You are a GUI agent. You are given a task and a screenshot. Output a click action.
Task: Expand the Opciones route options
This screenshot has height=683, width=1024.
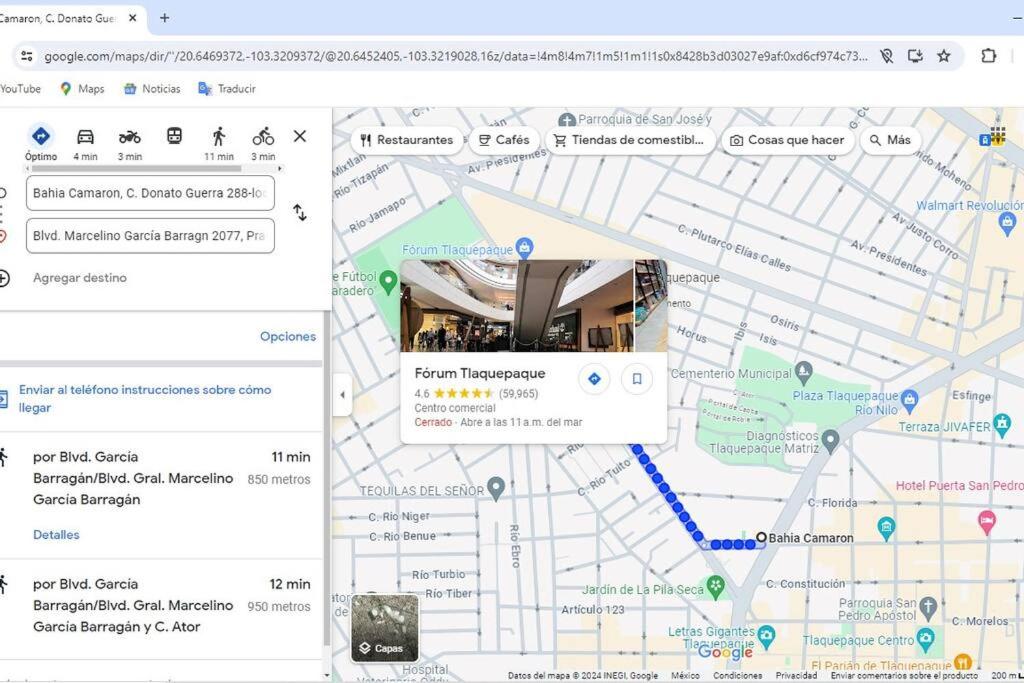point(287,336)
